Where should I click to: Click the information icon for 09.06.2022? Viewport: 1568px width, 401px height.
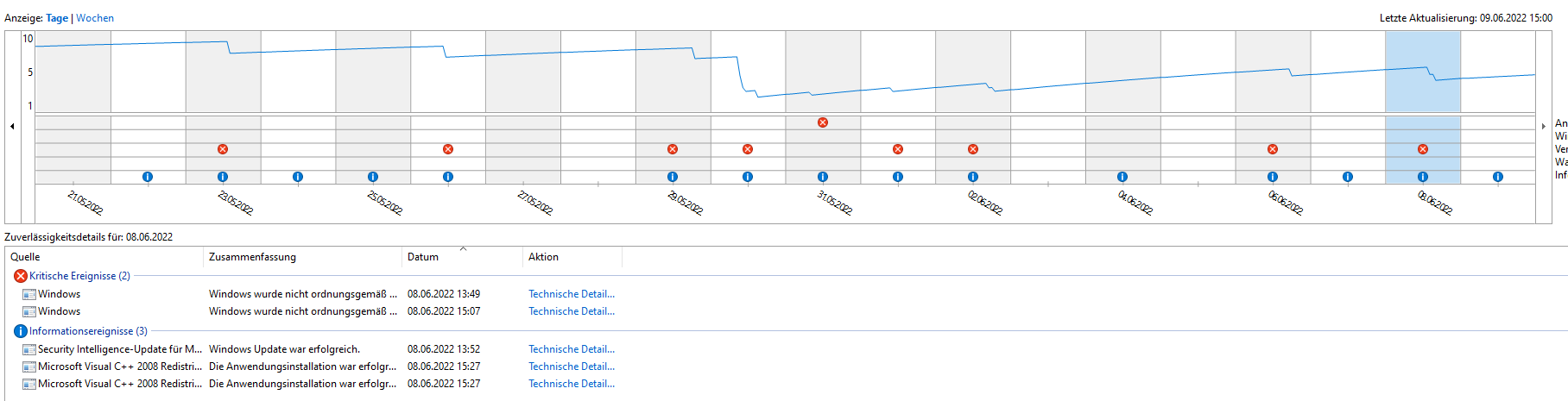[1498, 177]
